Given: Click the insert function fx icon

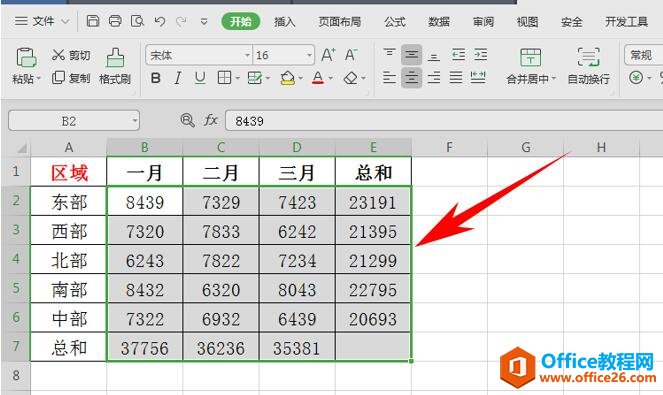Looking at the screenshot, I should point(211,121).
